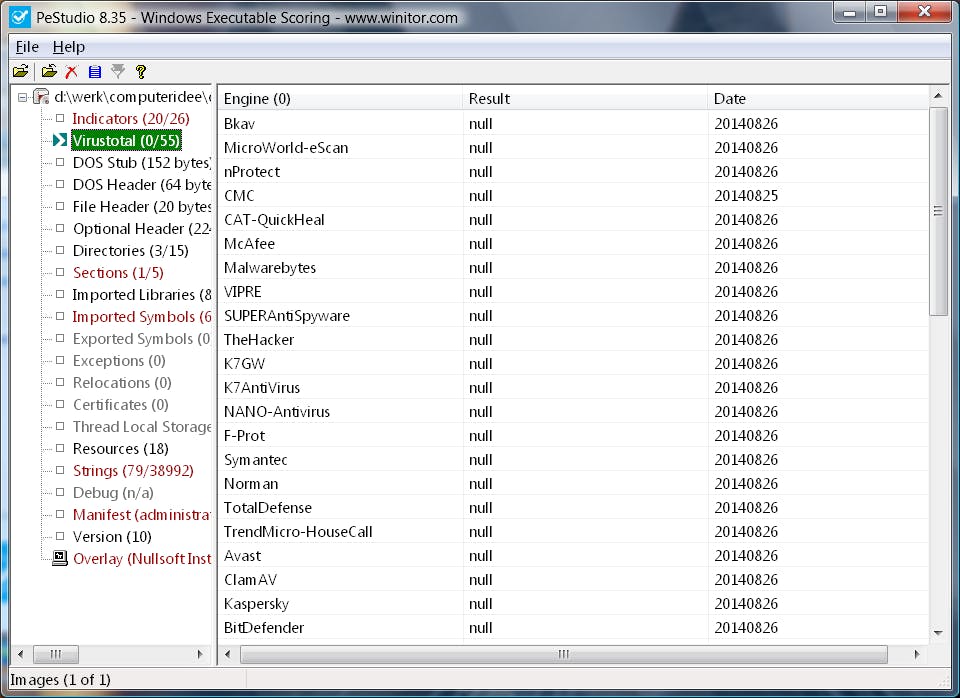Open the Help menu
The width and height of the screenshot is (960, 698).
point(69,47)
